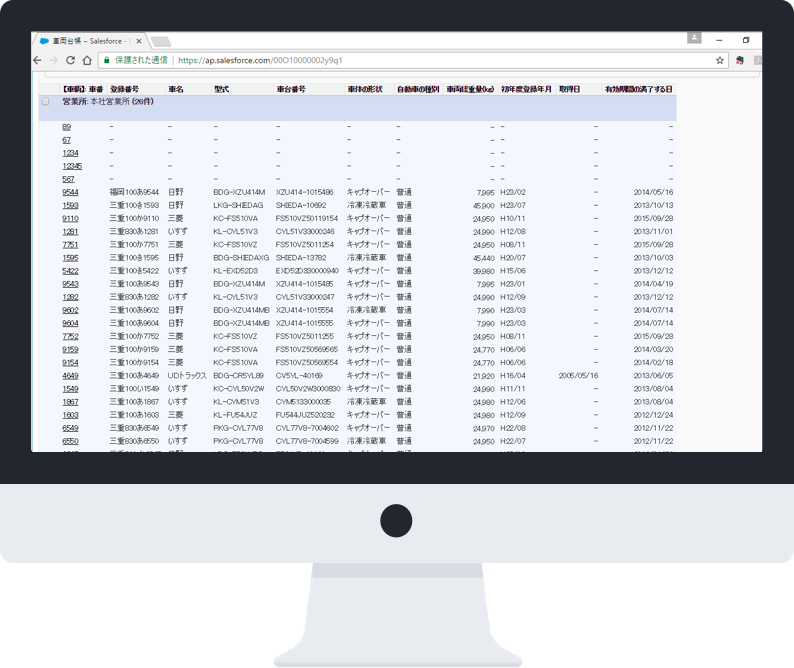Open a new browser tab

point(161,42)
